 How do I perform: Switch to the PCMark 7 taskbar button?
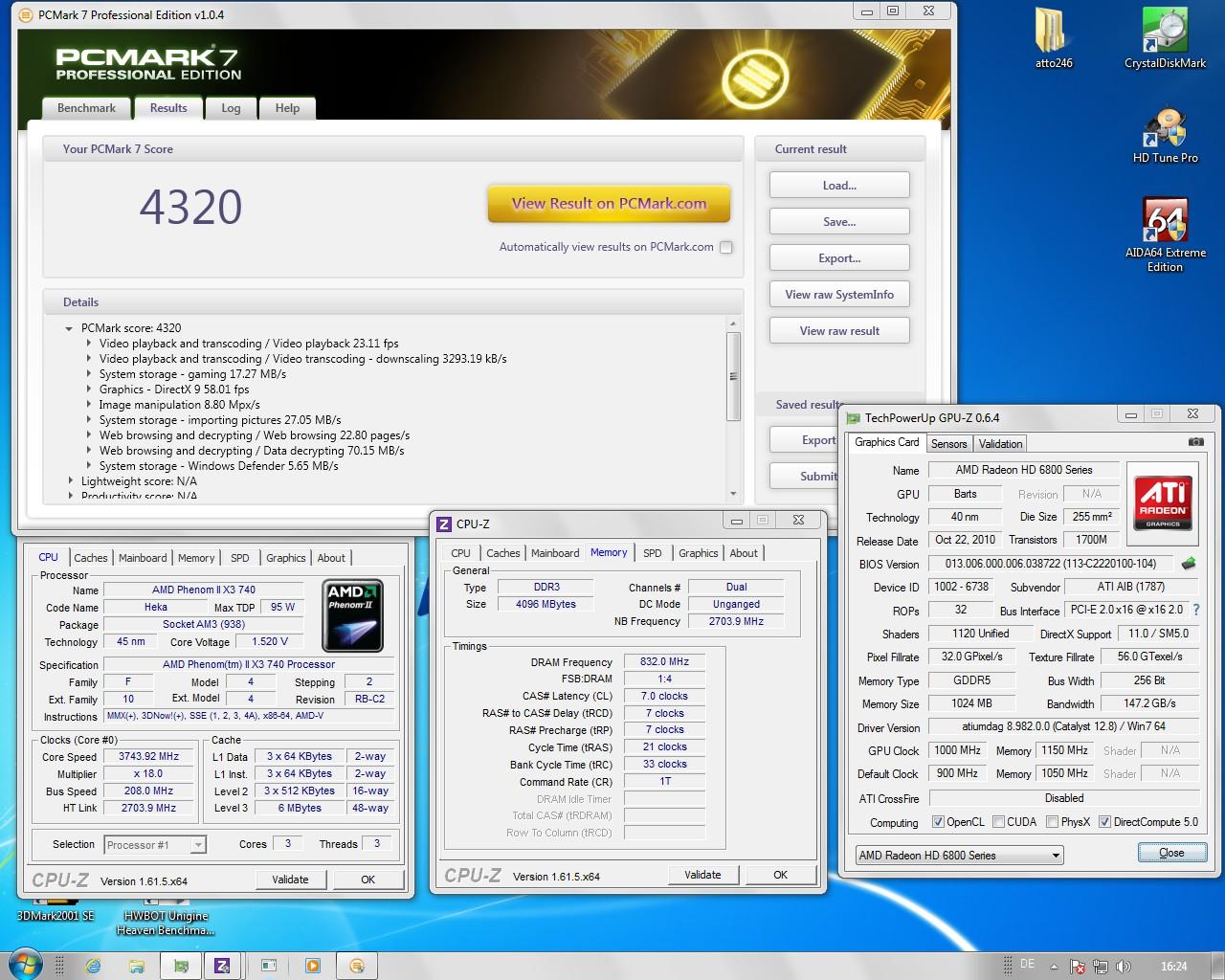[x=357, y=966]
